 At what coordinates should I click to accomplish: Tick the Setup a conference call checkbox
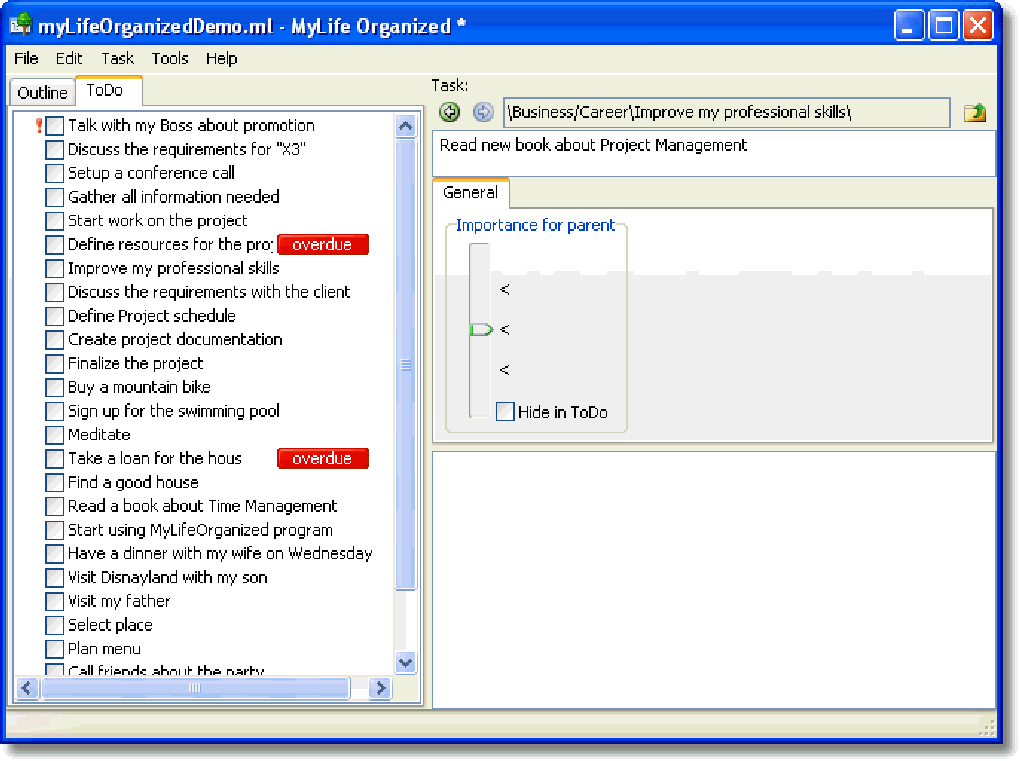pyautogui.click(x=55, y=173)
